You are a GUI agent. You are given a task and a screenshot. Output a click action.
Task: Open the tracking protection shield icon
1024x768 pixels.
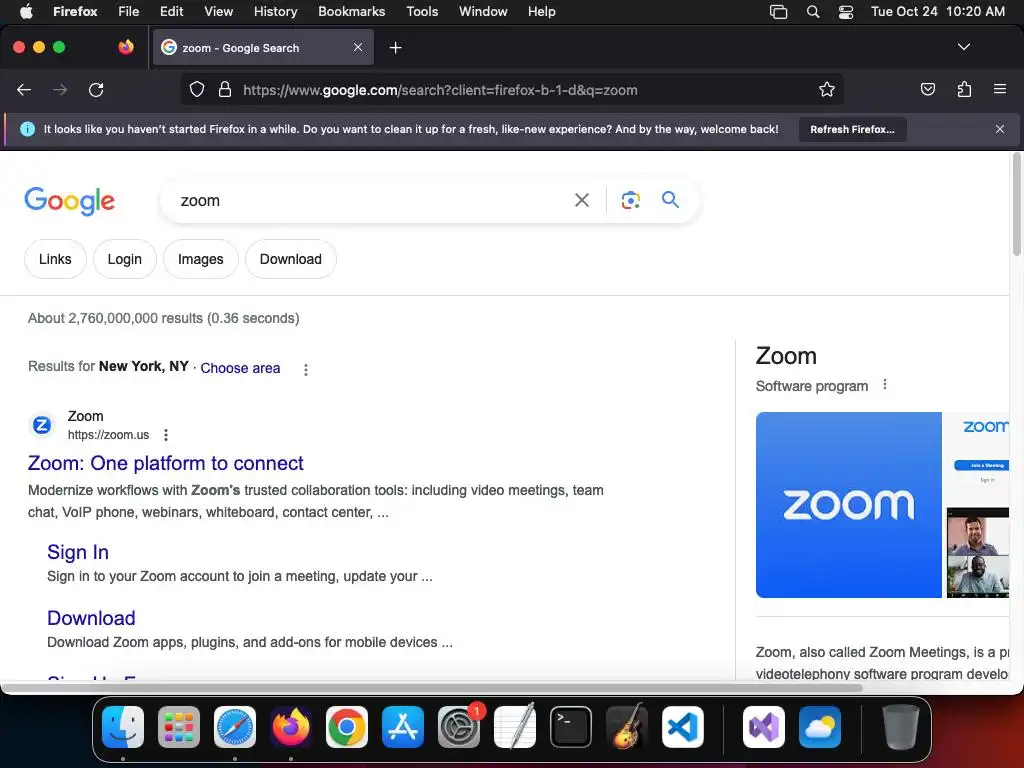coord(197,89)
